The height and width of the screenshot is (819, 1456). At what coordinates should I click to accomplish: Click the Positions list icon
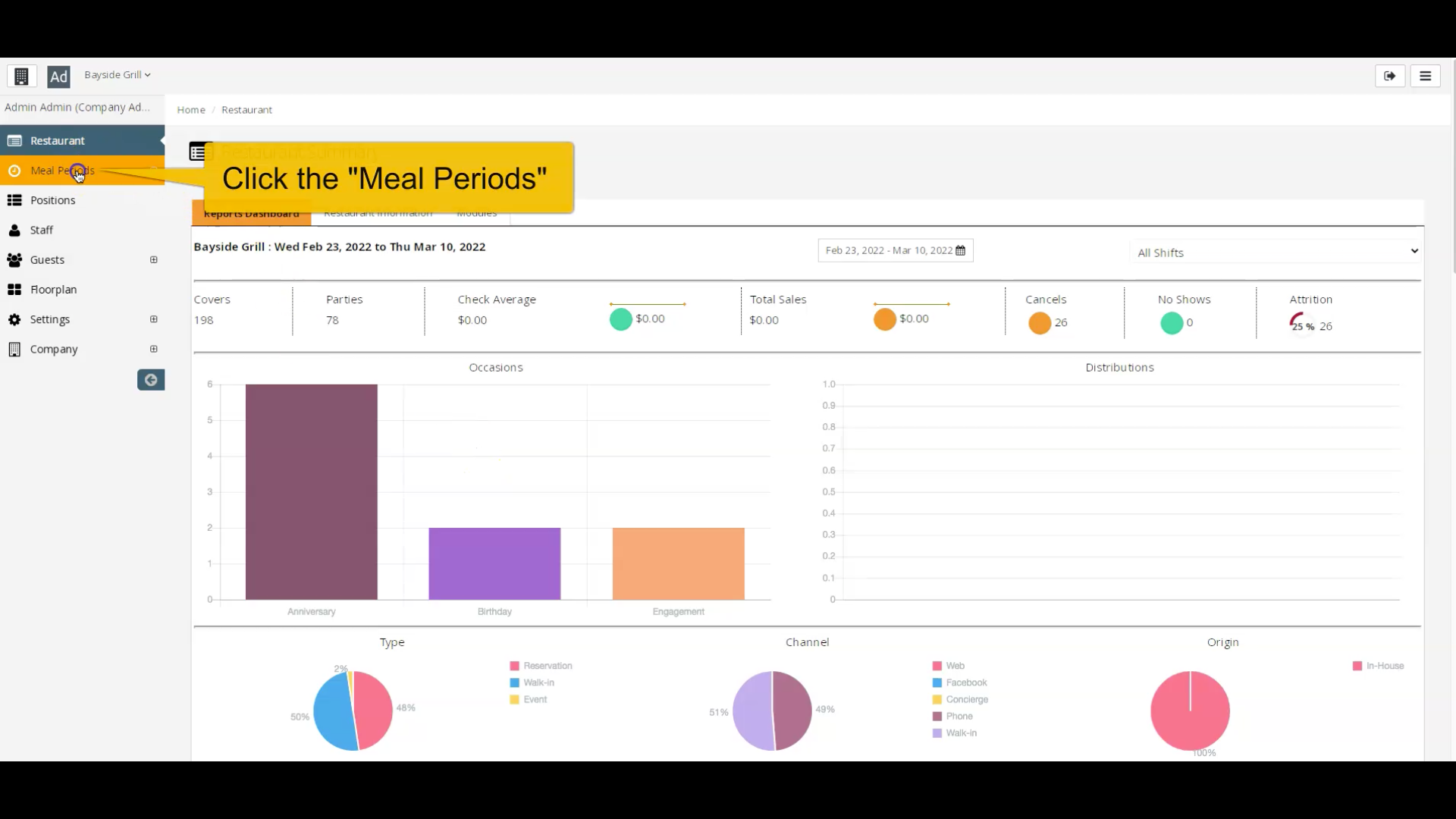(14, 200)
